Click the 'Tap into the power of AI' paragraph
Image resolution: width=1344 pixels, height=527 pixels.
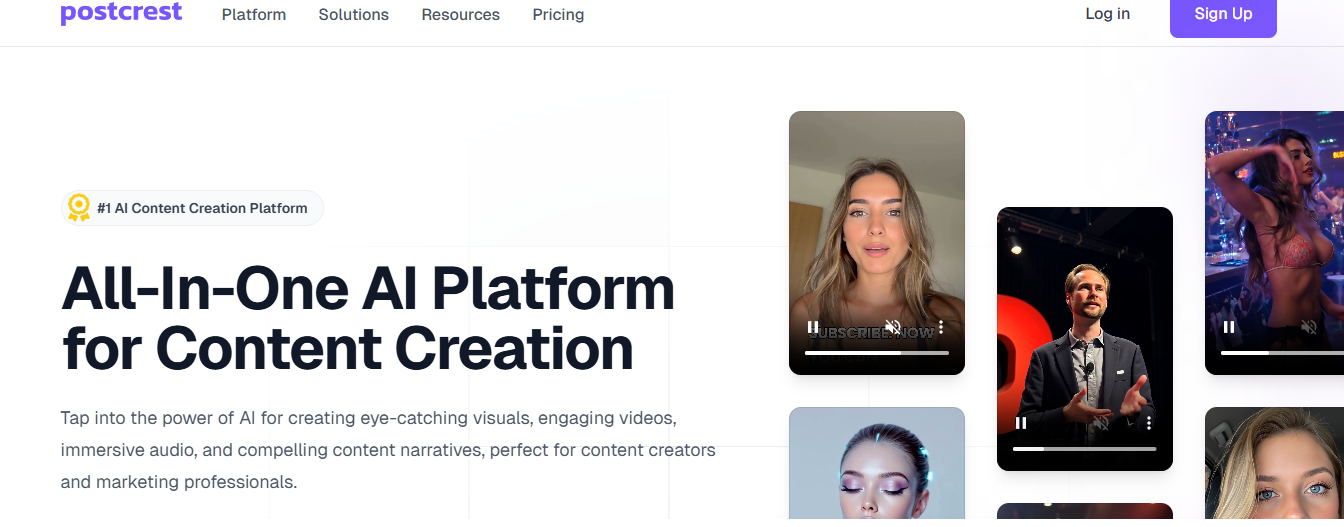[388, 450]
